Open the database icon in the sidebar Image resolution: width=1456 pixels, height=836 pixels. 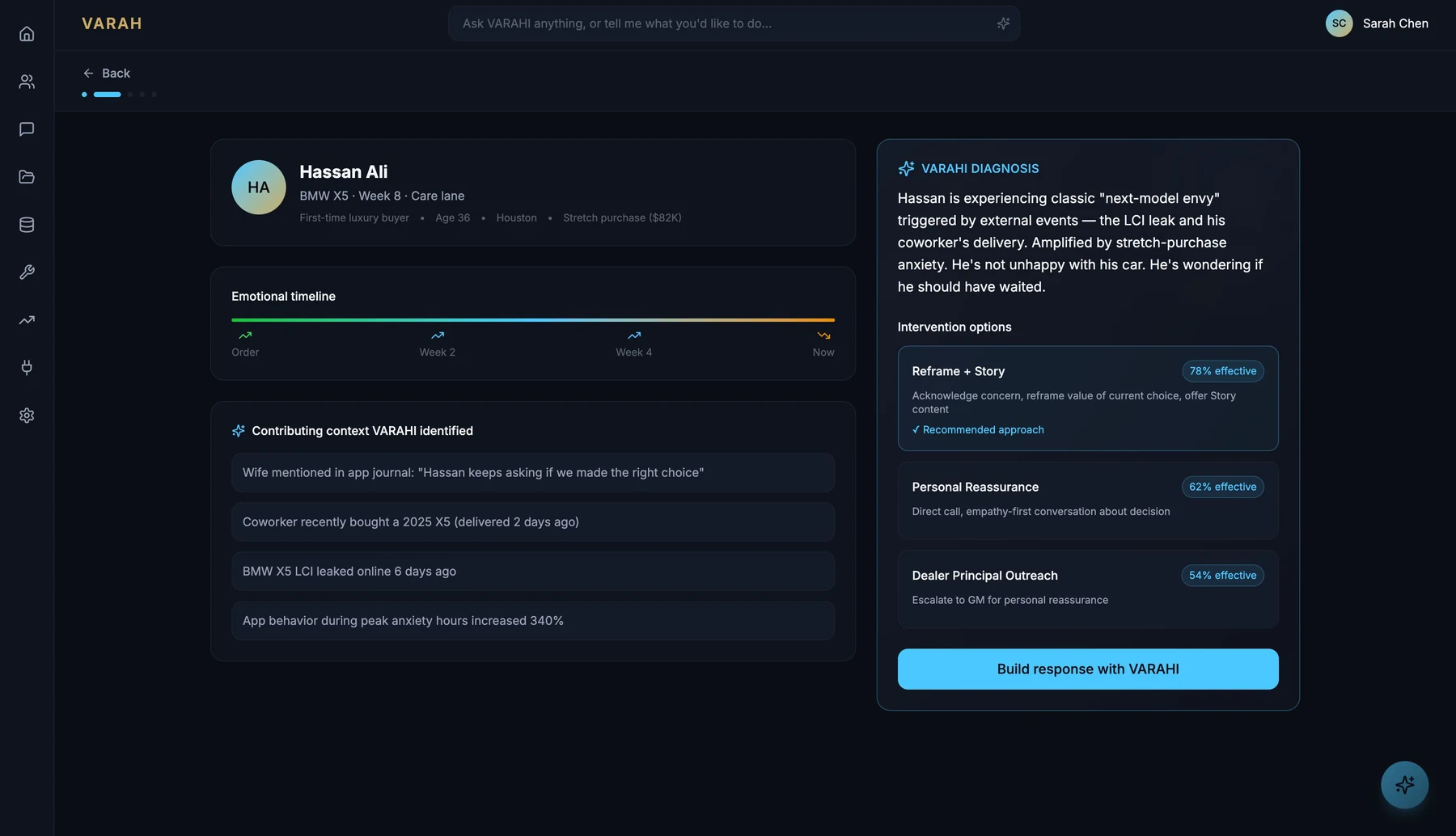27,225
